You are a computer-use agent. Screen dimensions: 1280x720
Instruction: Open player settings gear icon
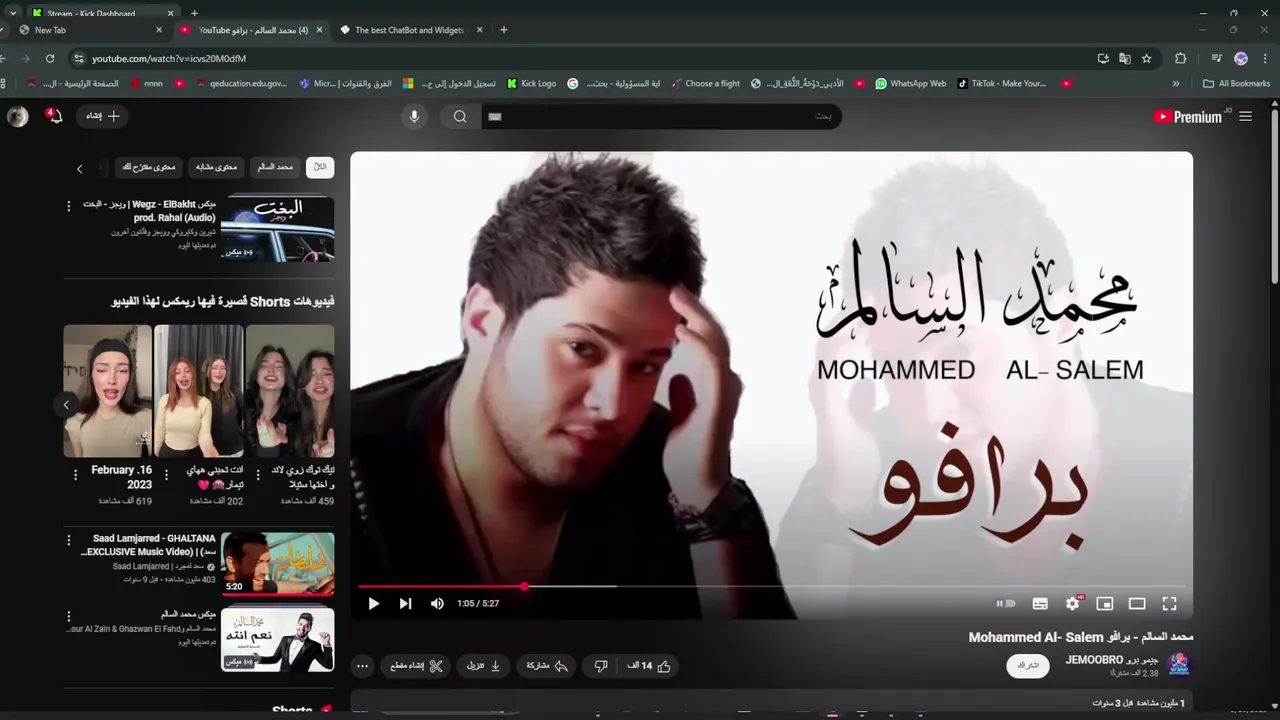[1073, 603]
